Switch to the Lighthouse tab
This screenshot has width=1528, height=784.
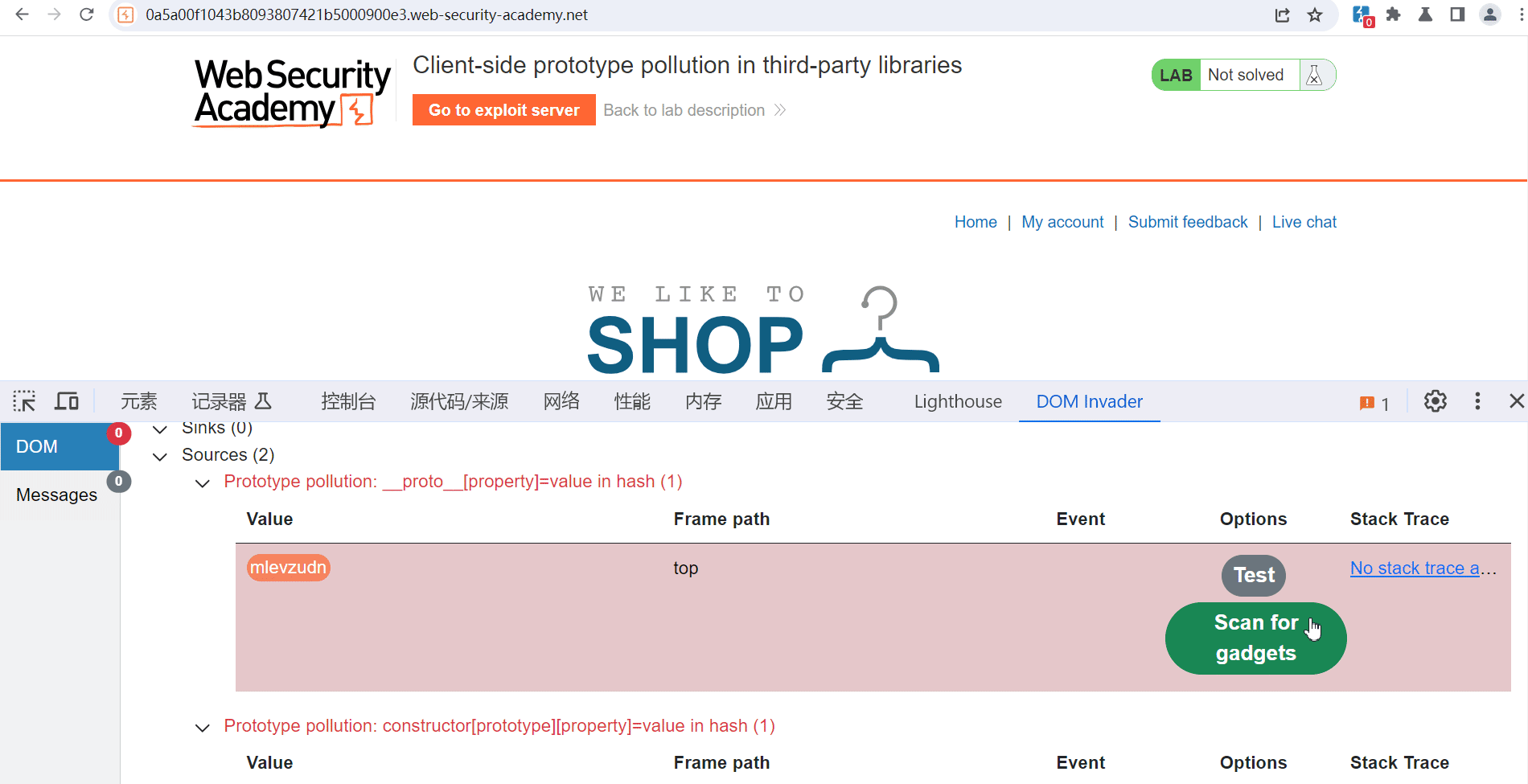pos(958,401)
